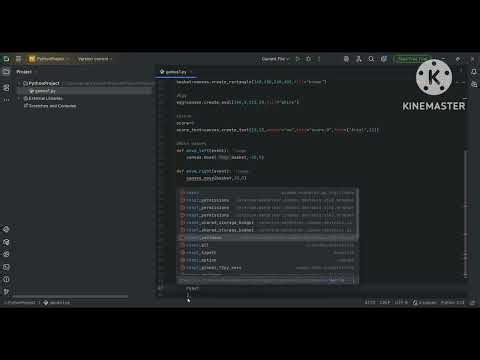Click the green free trial button
Viewport: 480px width, 360px height.
click(412, 59)
